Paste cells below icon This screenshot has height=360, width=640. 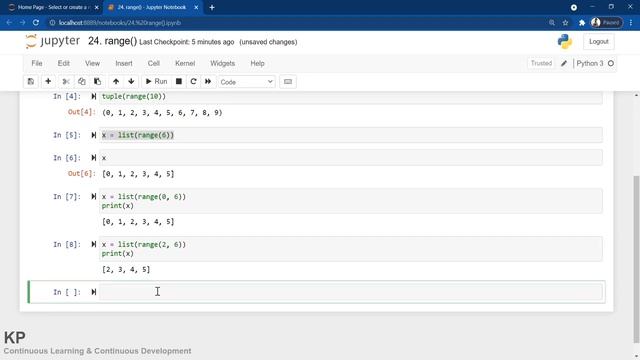(x=97, y=82)
